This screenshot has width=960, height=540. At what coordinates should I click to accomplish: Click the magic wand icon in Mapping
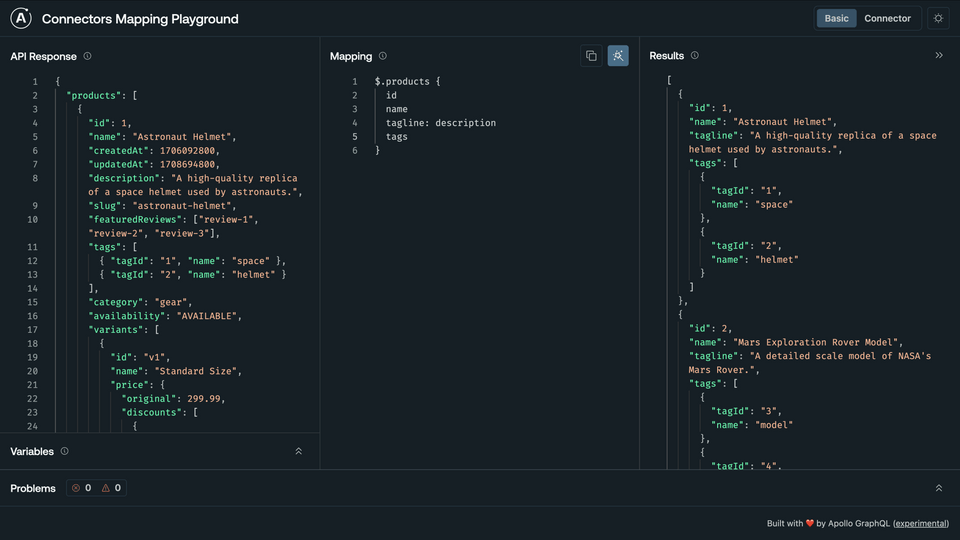618,56
